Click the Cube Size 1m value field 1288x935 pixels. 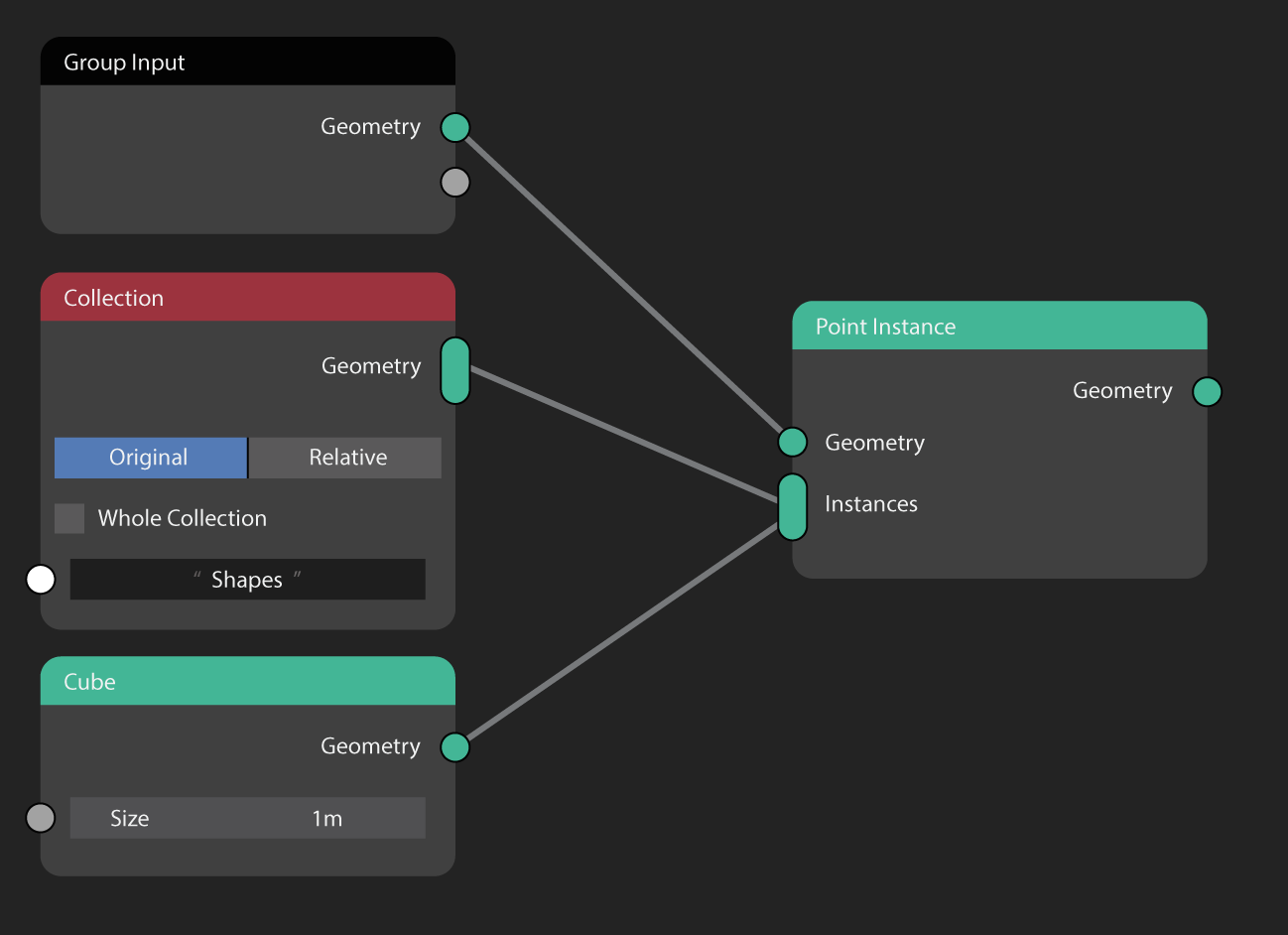click(247, 818)
